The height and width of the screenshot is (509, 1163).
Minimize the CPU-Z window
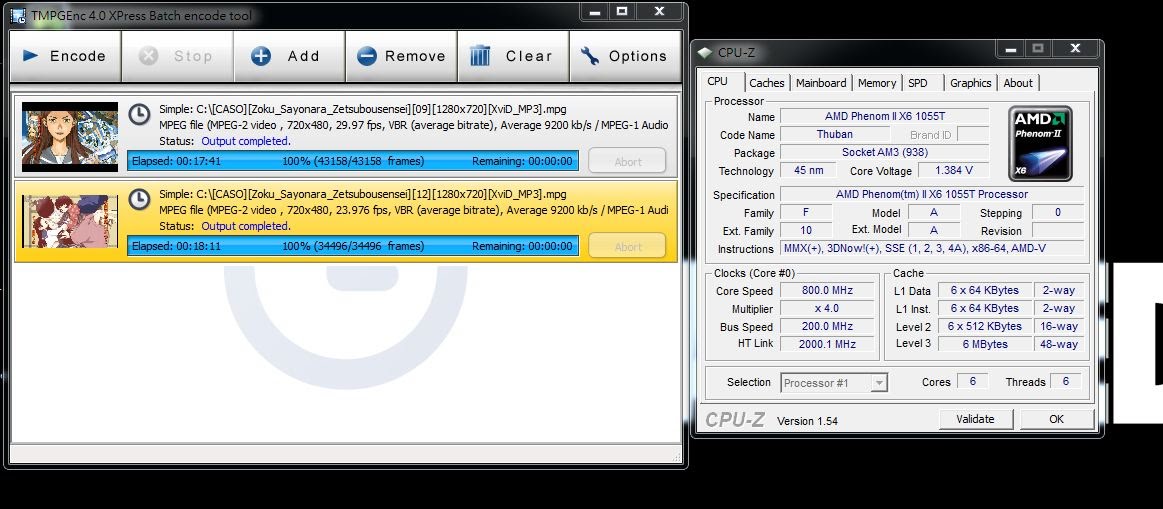click(1011, 50)
